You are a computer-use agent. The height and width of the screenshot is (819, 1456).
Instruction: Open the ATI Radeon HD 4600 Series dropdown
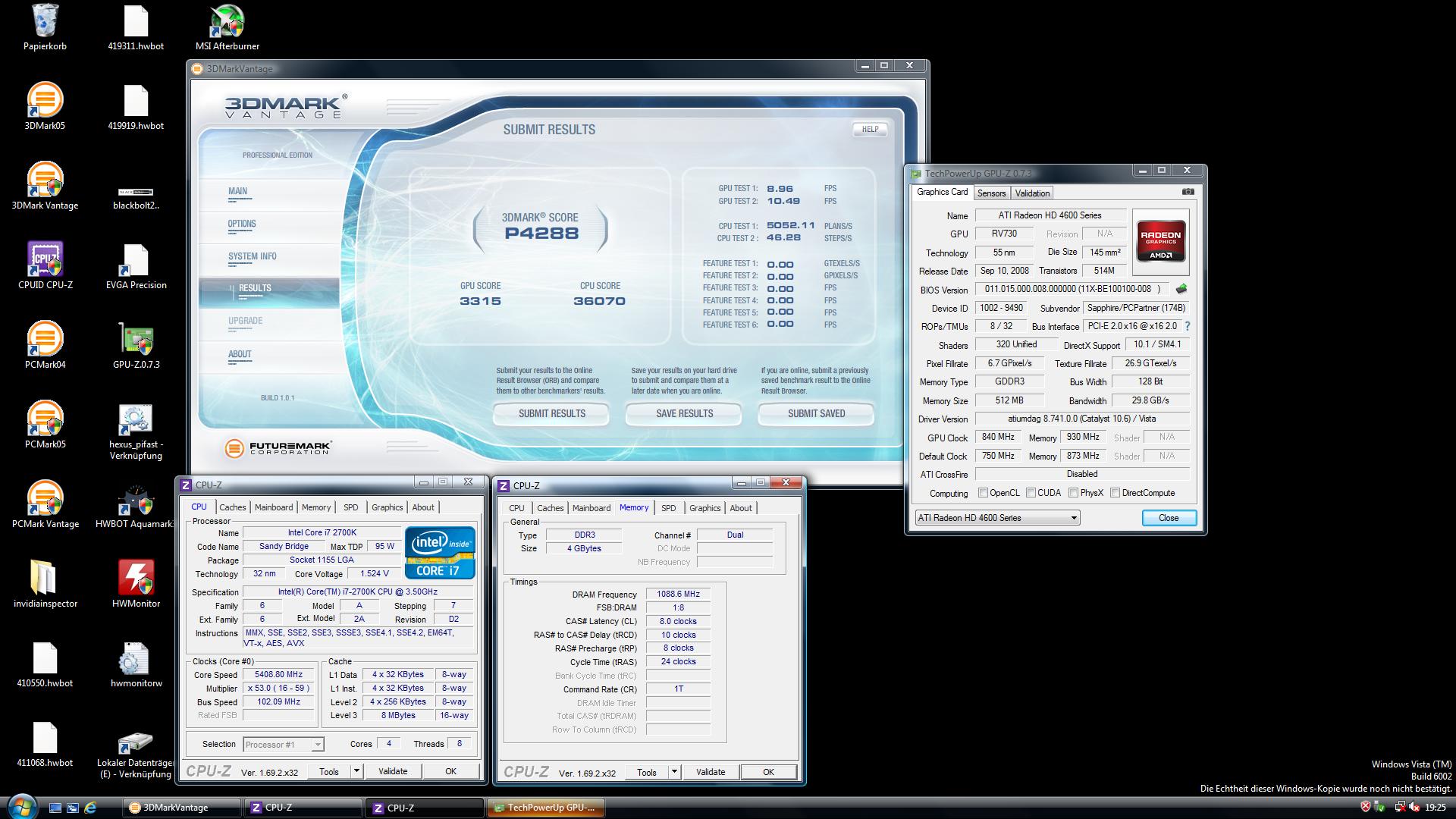997,518
